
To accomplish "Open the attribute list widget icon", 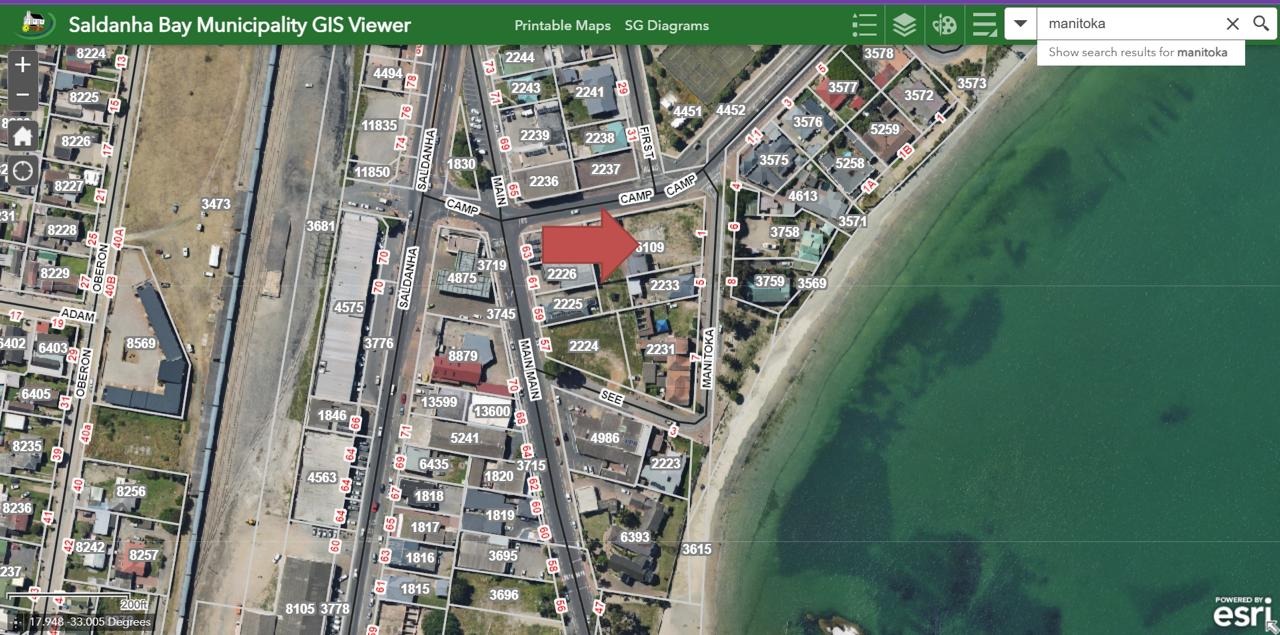I will (x=985, y=24).
